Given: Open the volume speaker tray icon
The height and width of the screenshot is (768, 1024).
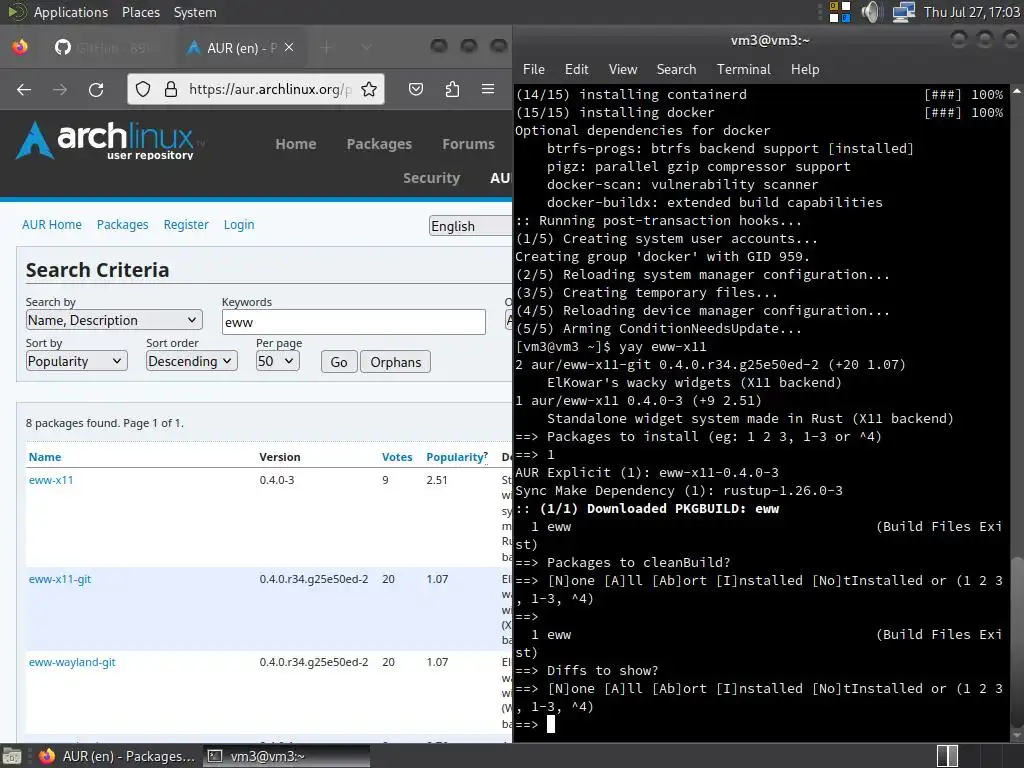Looking at the screenshot, I should 871,12.
